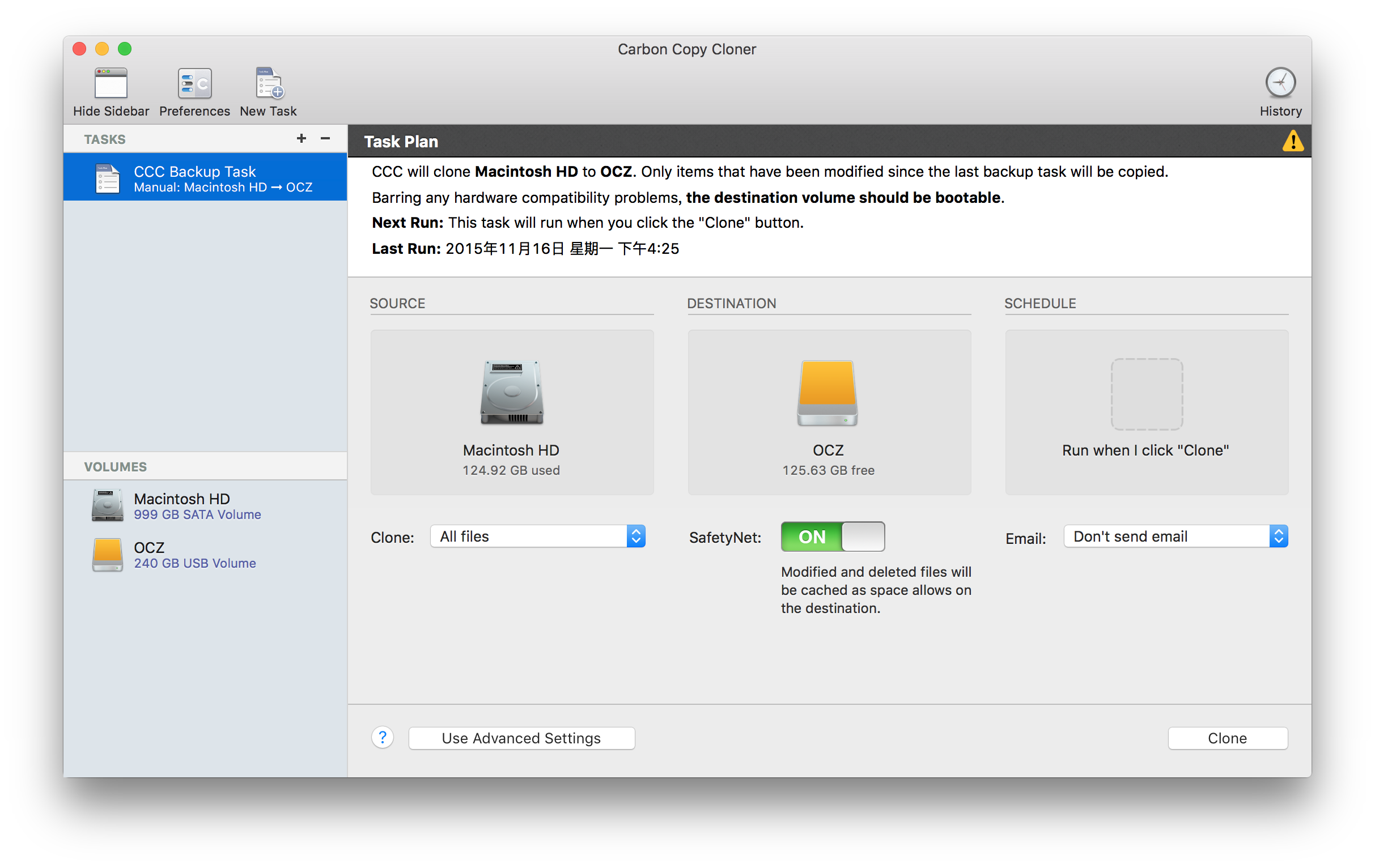This screenshot has height=868, width=1375.
Task: Click the Hide Sidebar toolbar icon
Action: pos(111,84)
